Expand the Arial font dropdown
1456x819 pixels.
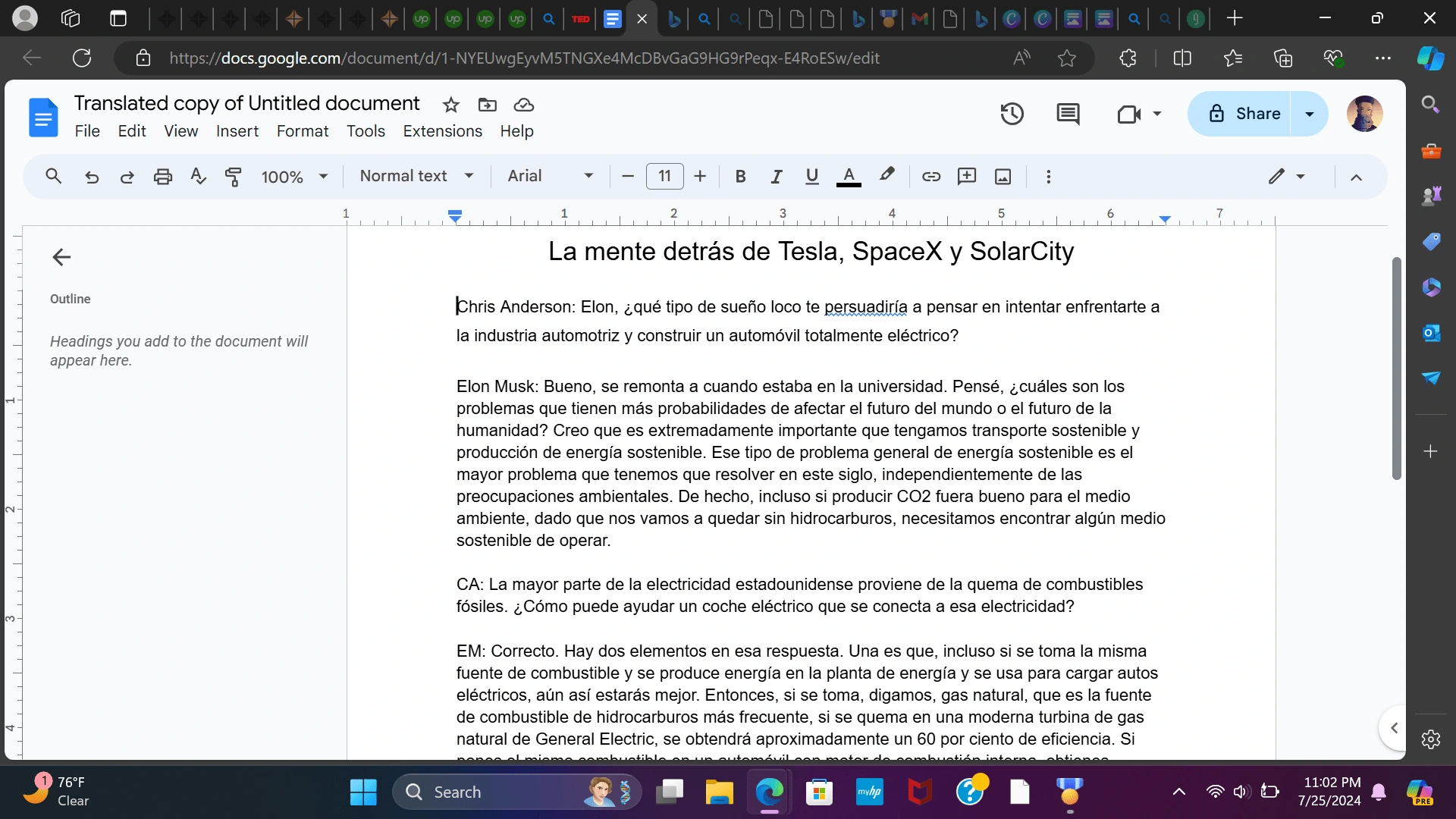click(x=550, y=176)
